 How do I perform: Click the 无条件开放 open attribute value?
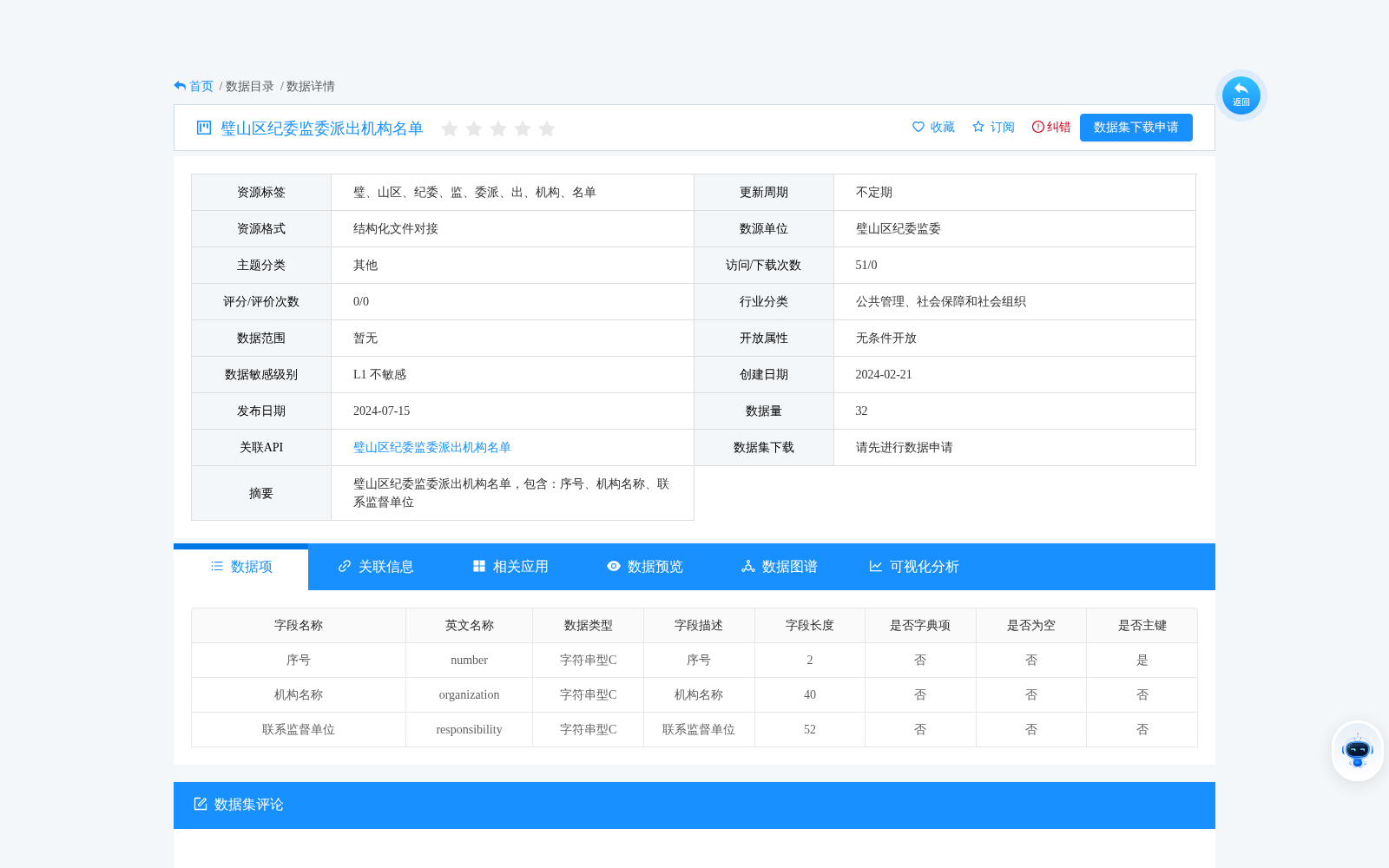tap(886, 338)
